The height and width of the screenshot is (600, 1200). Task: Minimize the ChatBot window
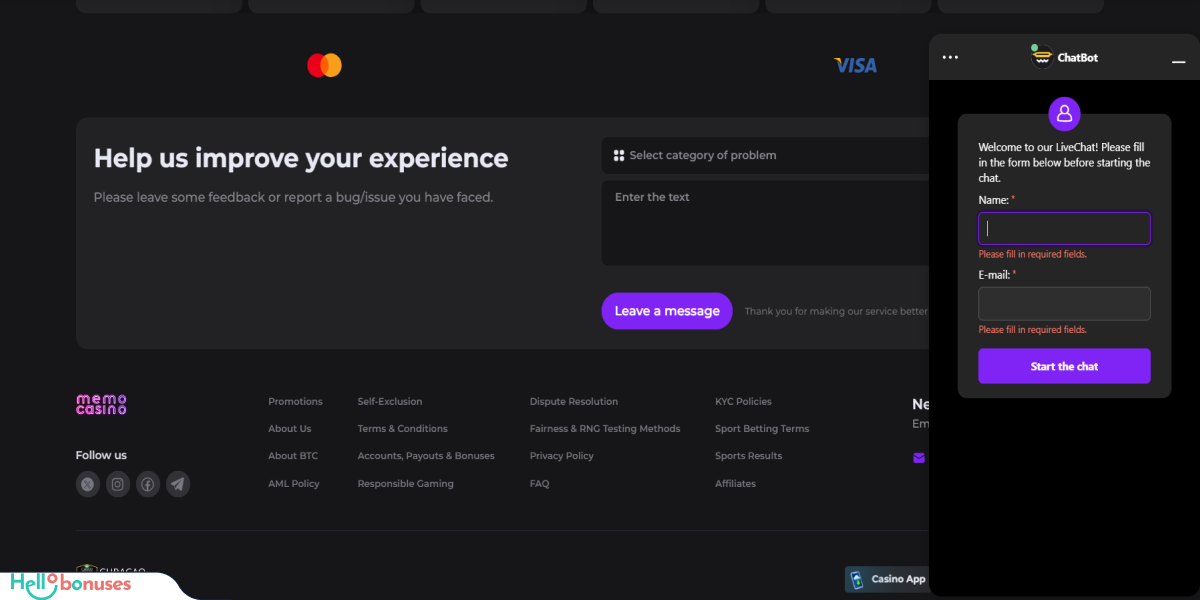tap(1178, 62)
